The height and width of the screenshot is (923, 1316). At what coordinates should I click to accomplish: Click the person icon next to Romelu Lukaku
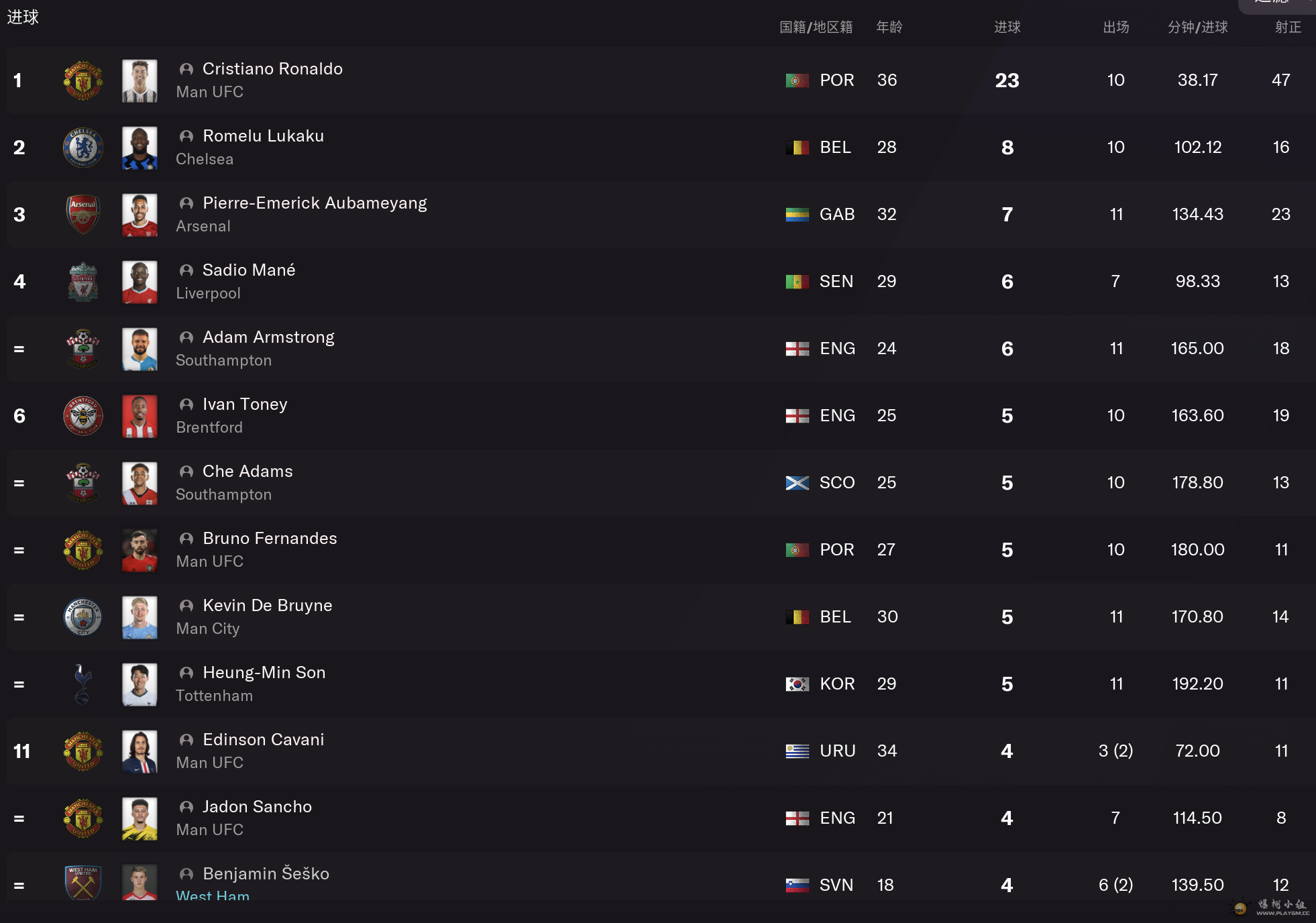point(186,136)
